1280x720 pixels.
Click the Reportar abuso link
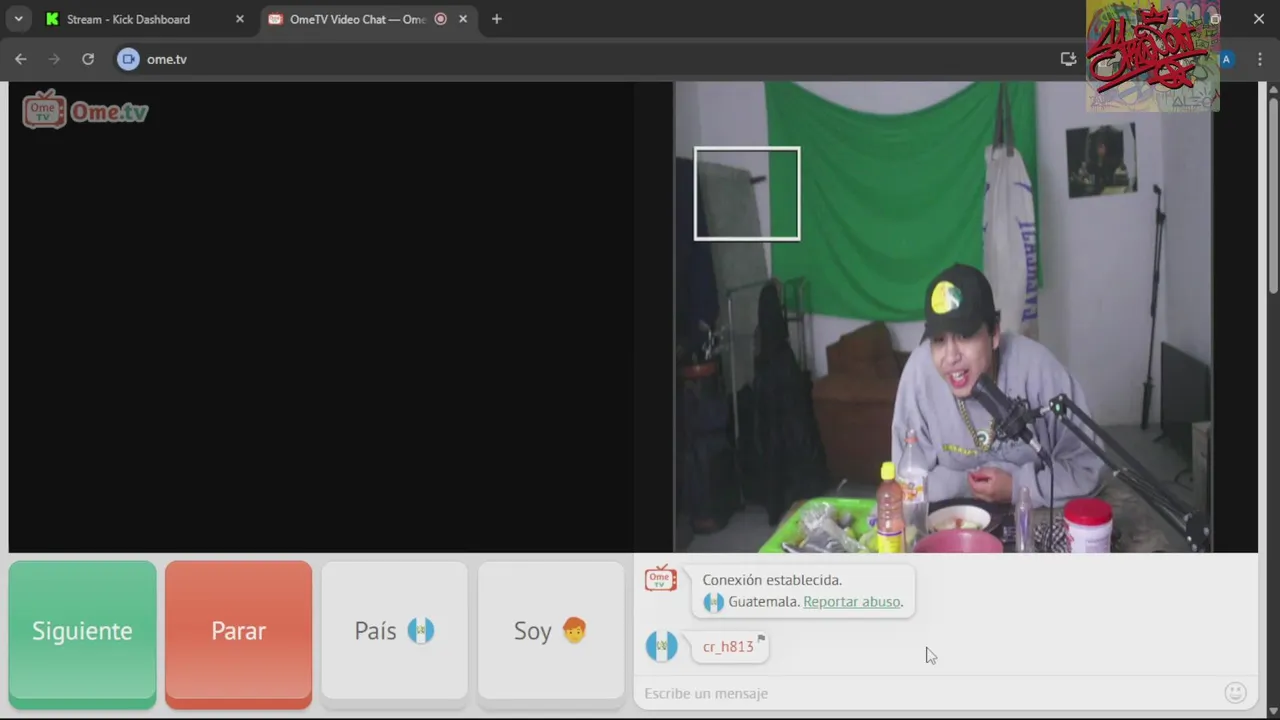point(852,602)
